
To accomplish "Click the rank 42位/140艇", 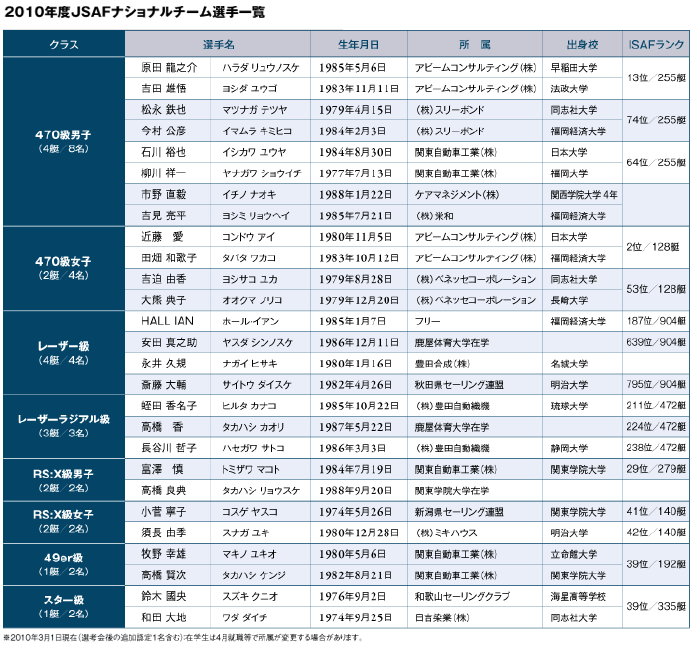I will click(x=656, y=533).
